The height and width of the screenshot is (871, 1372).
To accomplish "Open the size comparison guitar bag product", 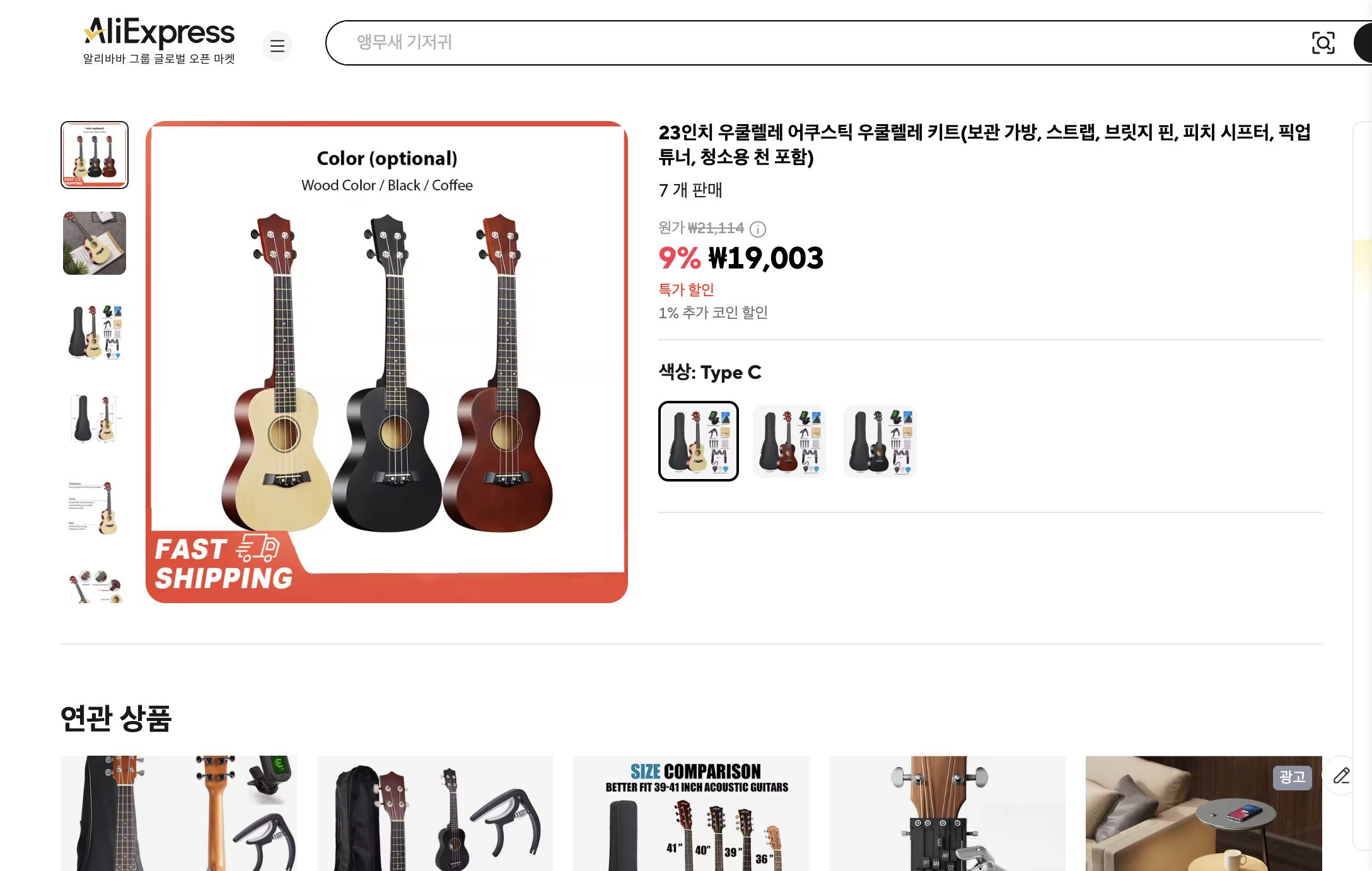I will 690,813.
